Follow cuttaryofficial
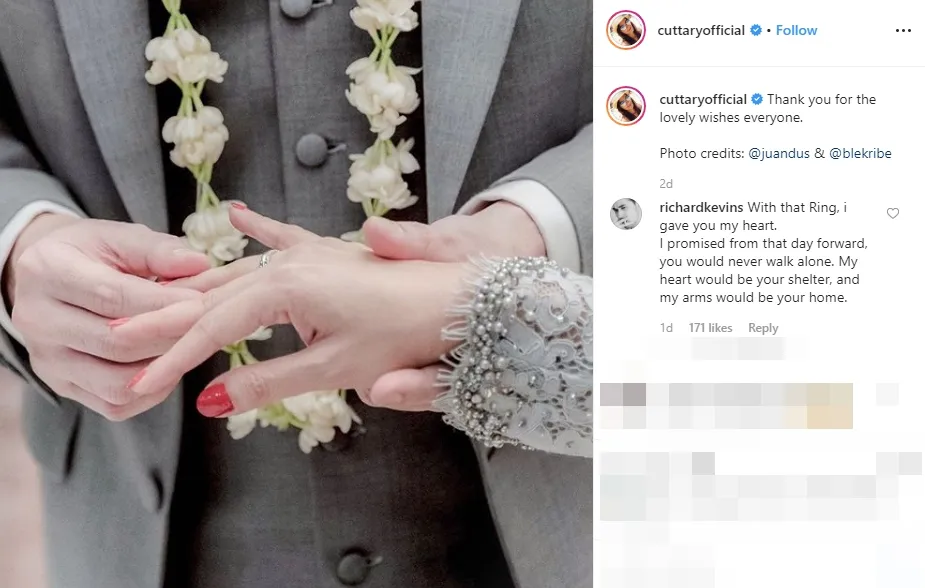The image size is (925, 588). point(796,30)
